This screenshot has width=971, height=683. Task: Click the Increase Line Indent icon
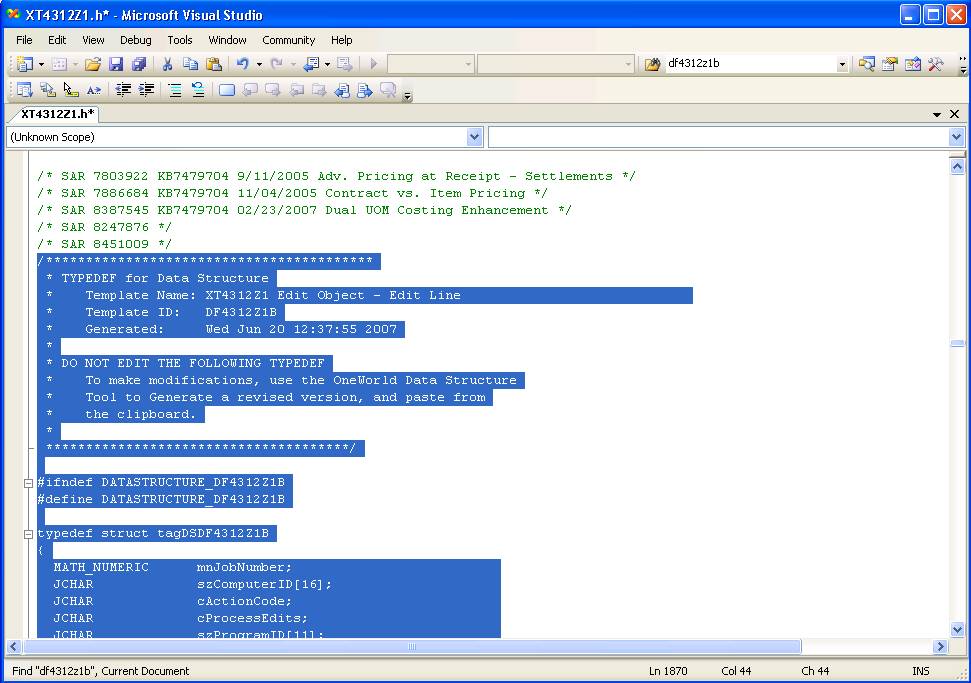click(x=146, y=90)
